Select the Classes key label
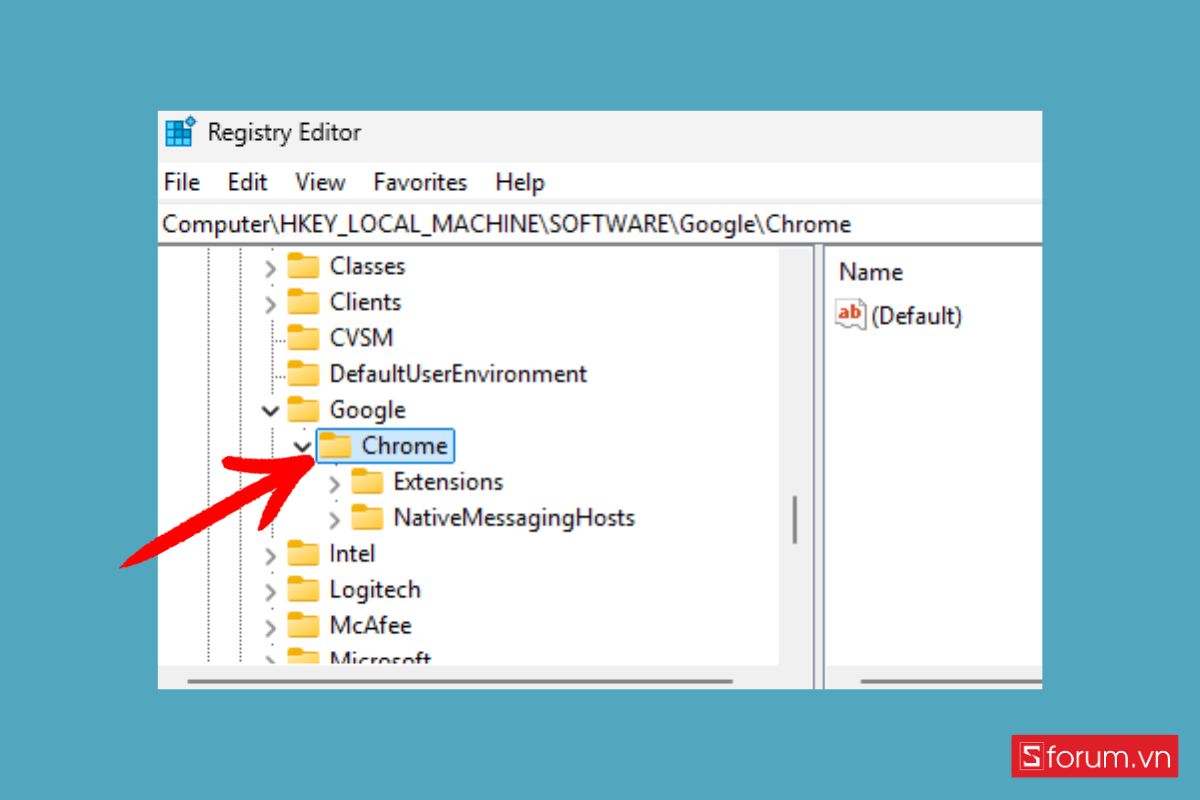The height and width of the screenshot is (800, 1200). (x=367, y=266)
